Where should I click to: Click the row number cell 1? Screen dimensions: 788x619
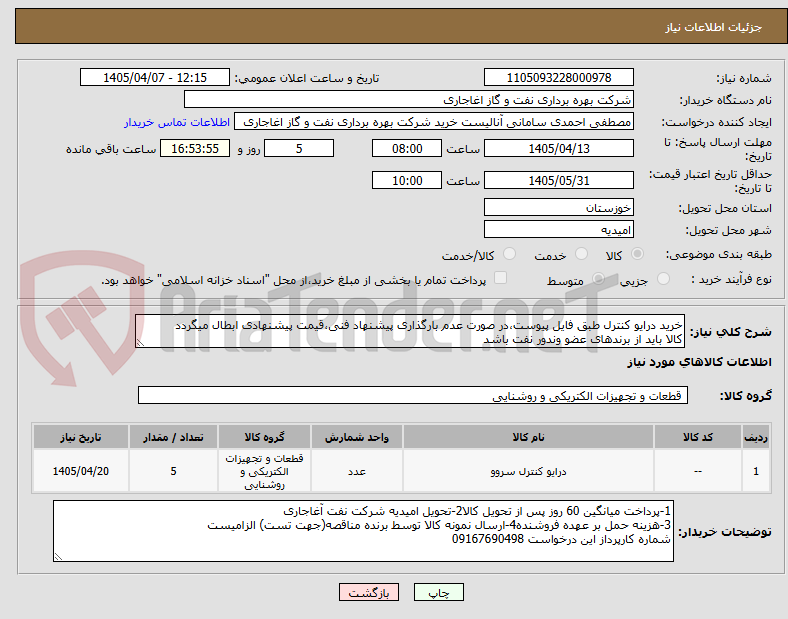point(756,471)
